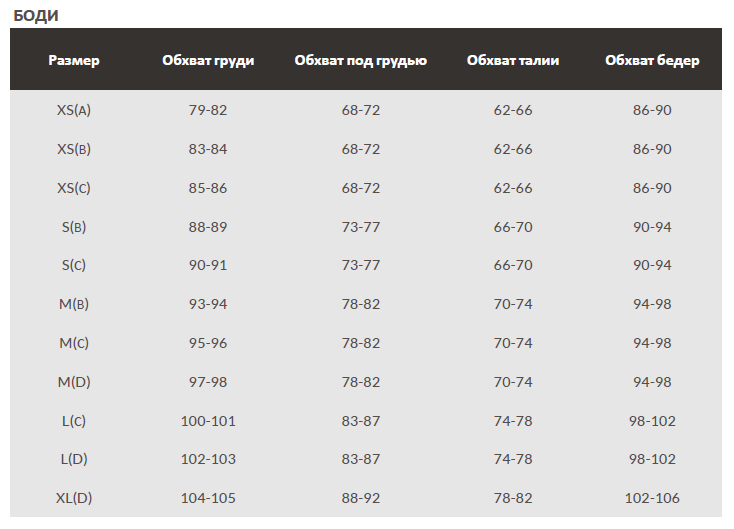Select chest value 100-101
734x529 pixels.
(208, 421)
